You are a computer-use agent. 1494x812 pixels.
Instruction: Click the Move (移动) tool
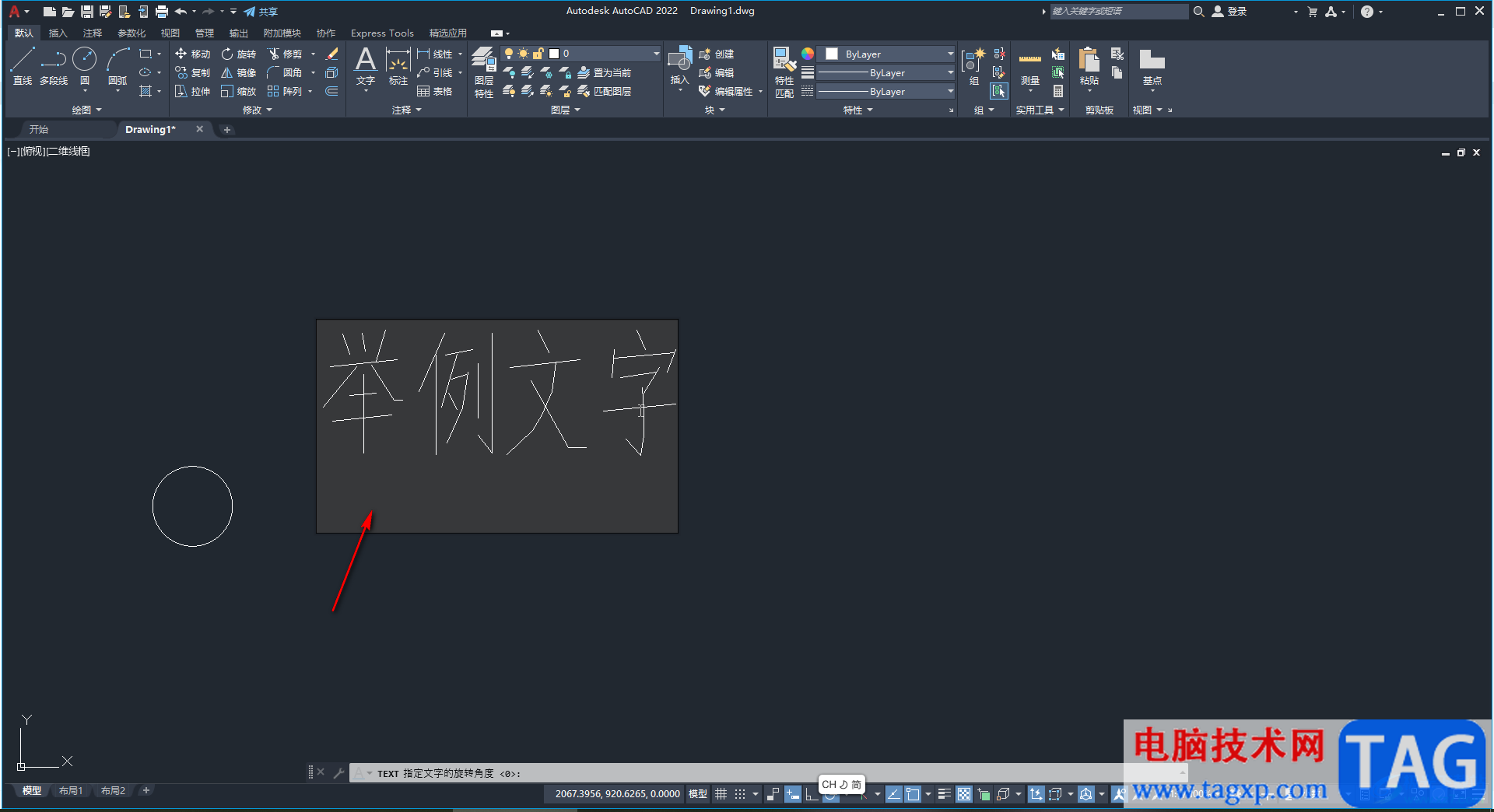tap(192, 54)
